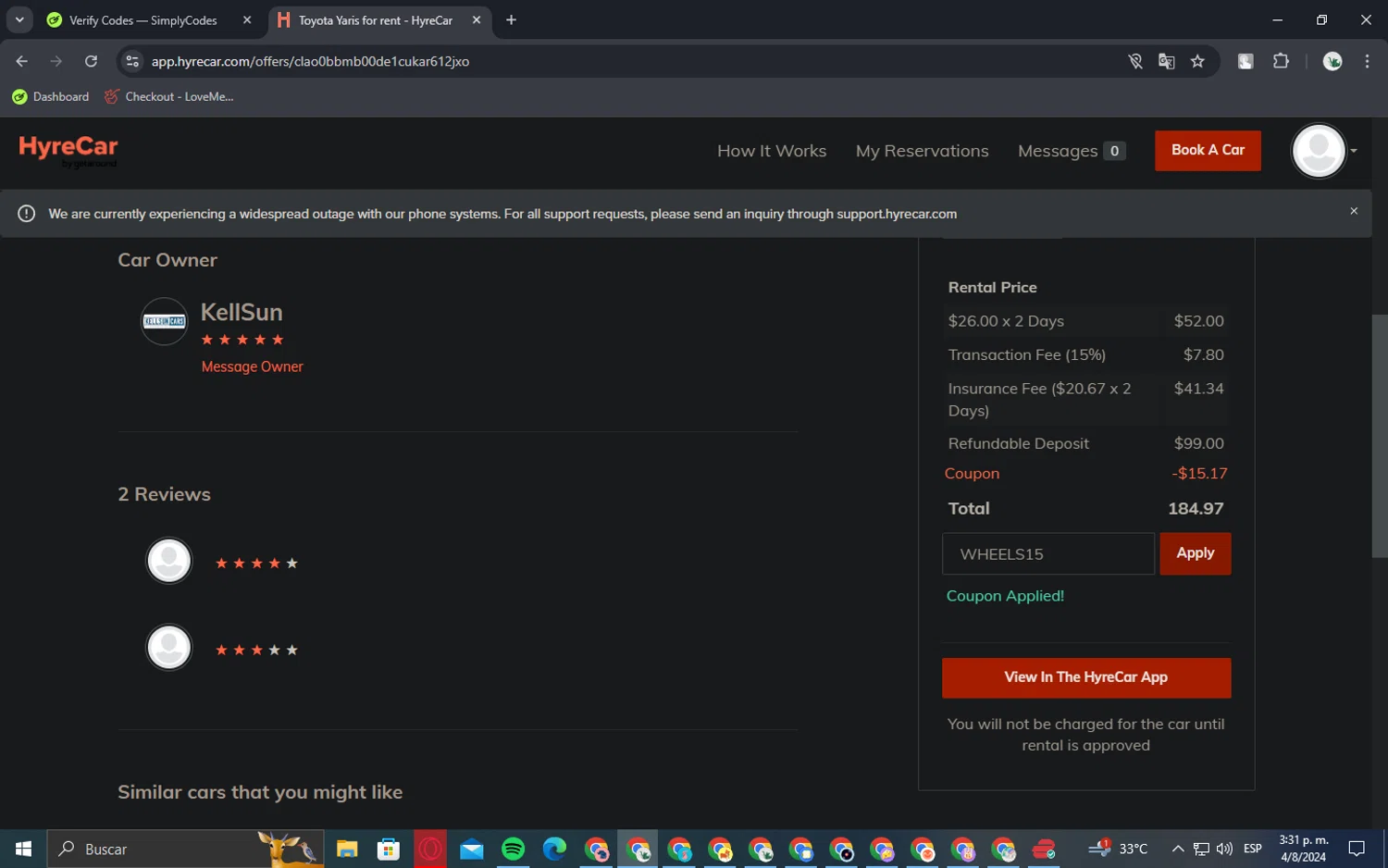Image resolution: width=1388 pixels, height=868 pixels.
Task: Go back to previous page
Action: [x=21, y=61]
